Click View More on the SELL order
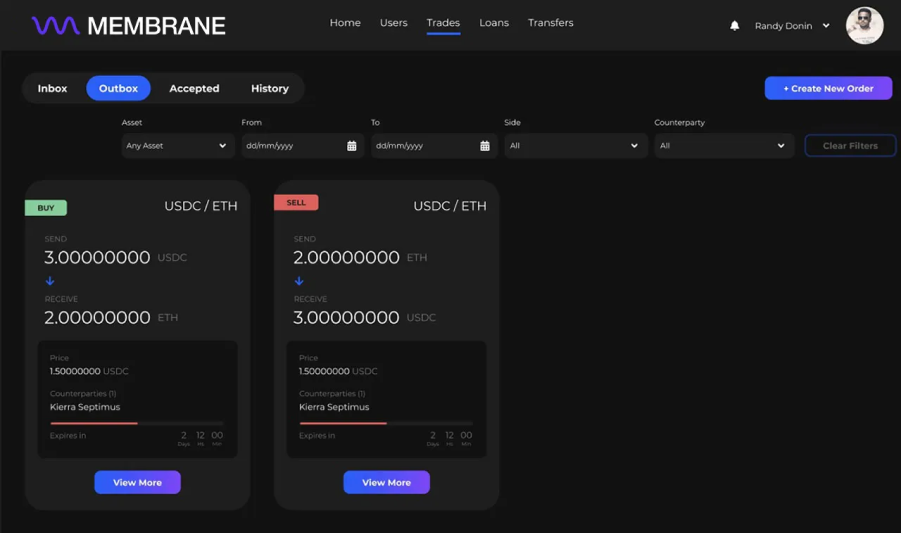This screenshot has width=901, height=533. [x=386, y=482]
